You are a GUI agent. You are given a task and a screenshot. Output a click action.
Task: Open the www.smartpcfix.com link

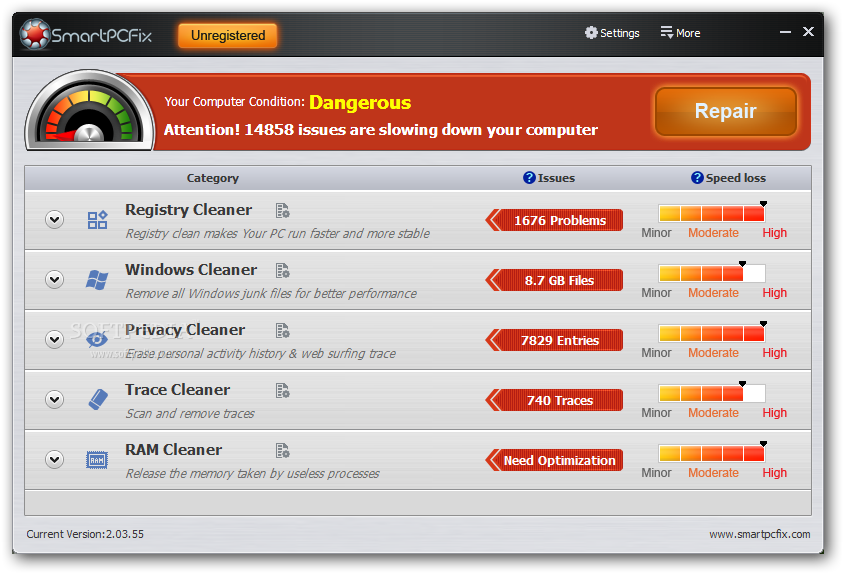point(759,534)
